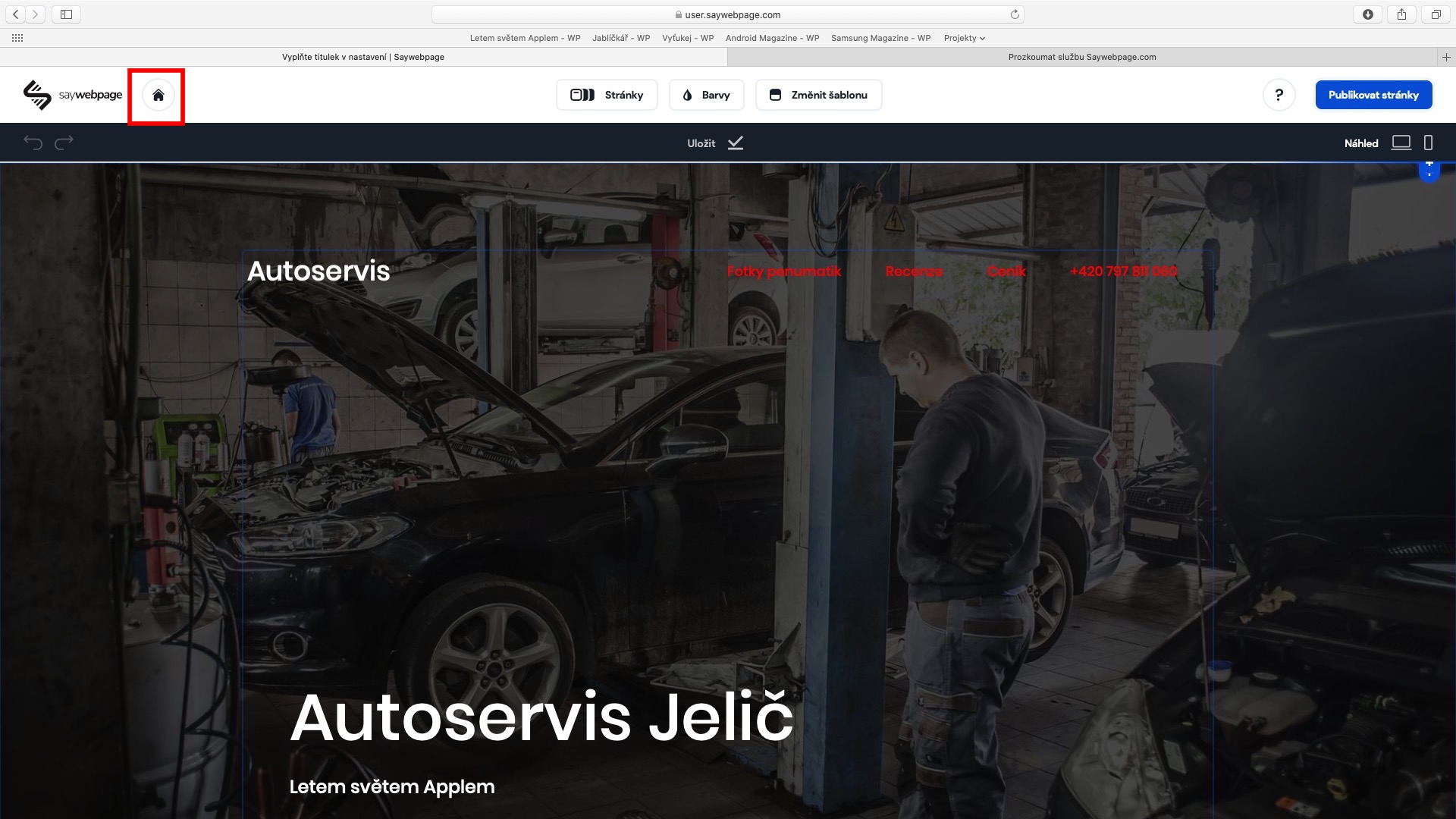Click the undo arrow in editor bar
Screen dimensions: 1456x819
pos(33,143)
